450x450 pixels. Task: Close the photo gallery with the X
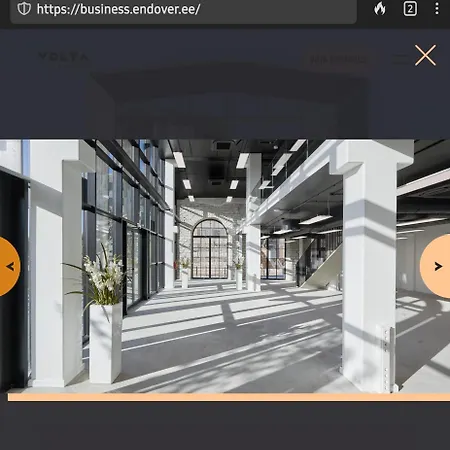(x=425, y=55)
